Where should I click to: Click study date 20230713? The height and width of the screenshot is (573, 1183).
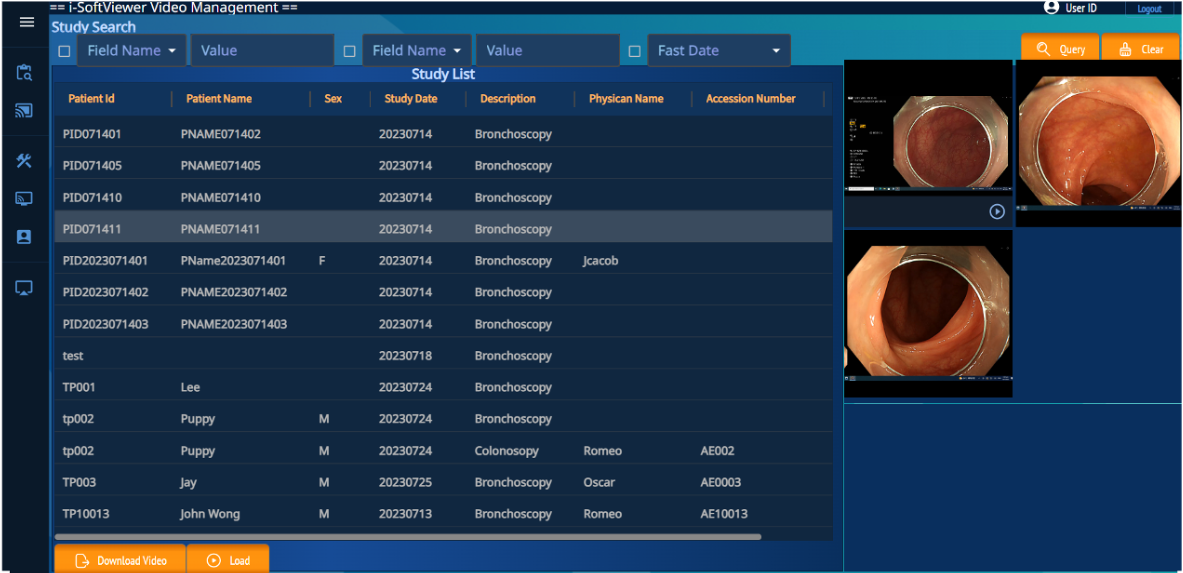(x=406, y=514)
